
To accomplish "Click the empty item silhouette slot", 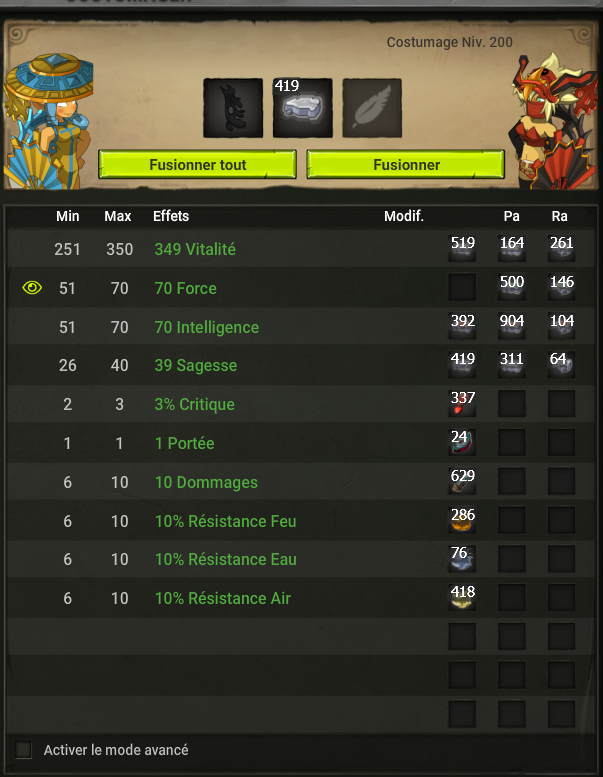I will pyautogui.click(x=233, y=108).
